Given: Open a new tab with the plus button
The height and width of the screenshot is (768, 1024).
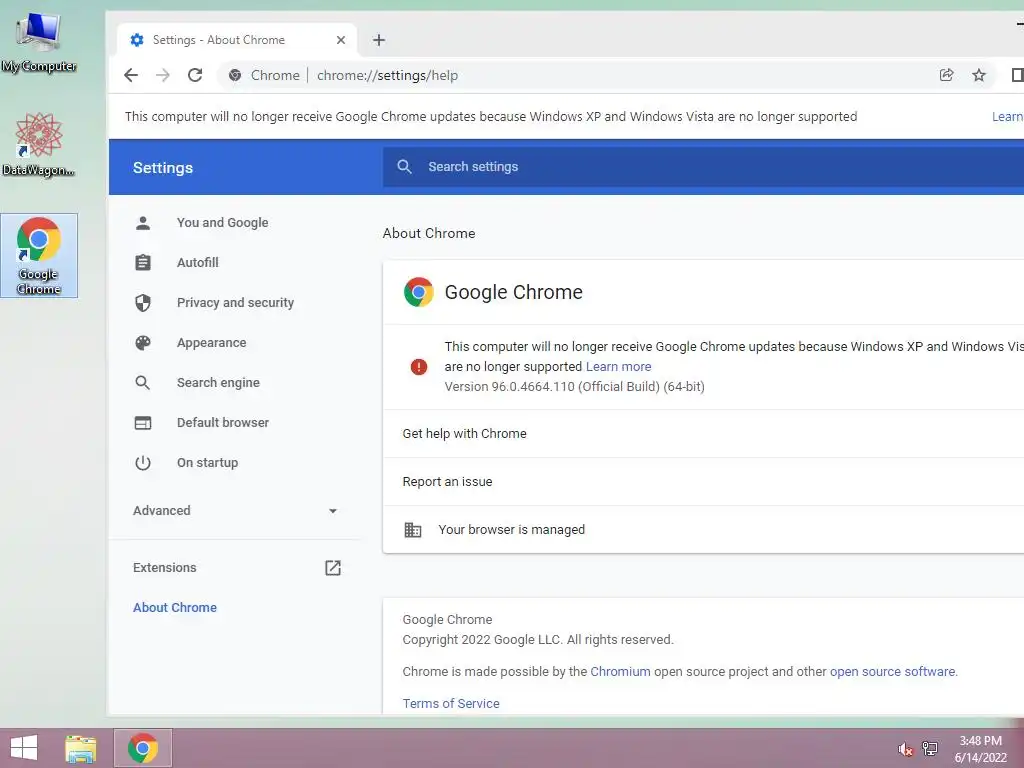Looking at the screenshot, I should (x=379, y=40).
